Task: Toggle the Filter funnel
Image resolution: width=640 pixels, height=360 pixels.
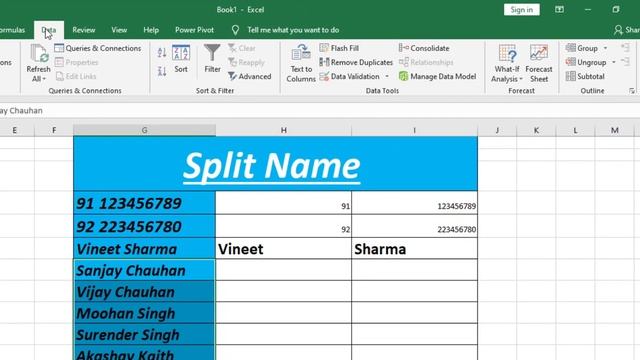Action: coord(212,59)
